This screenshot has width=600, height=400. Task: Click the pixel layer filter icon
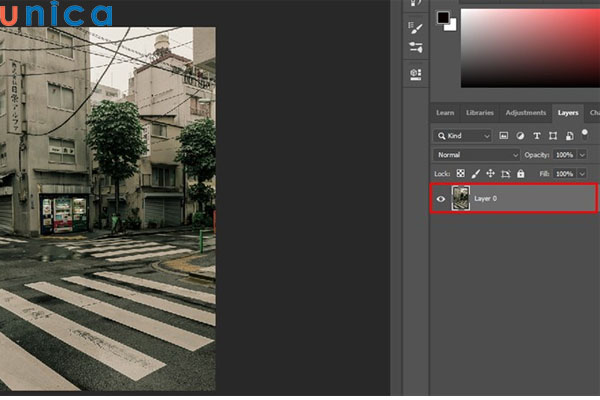coord(504,135)
